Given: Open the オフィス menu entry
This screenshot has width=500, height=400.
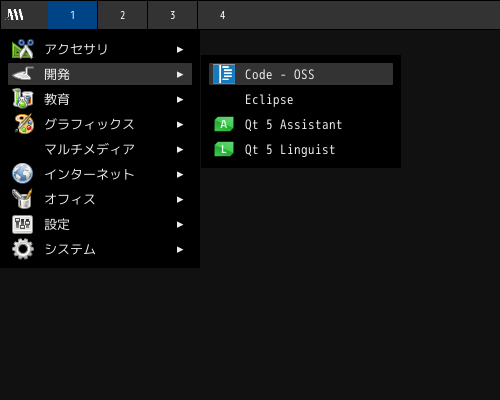Looking at the screenshot, I should click(100, 199).
